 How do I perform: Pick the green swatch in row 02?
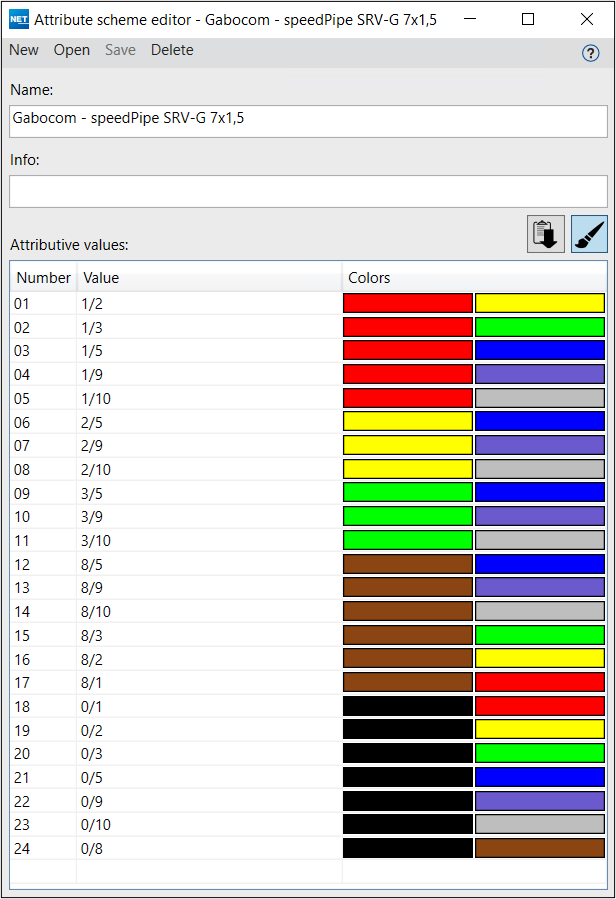[x=540, y=327]
